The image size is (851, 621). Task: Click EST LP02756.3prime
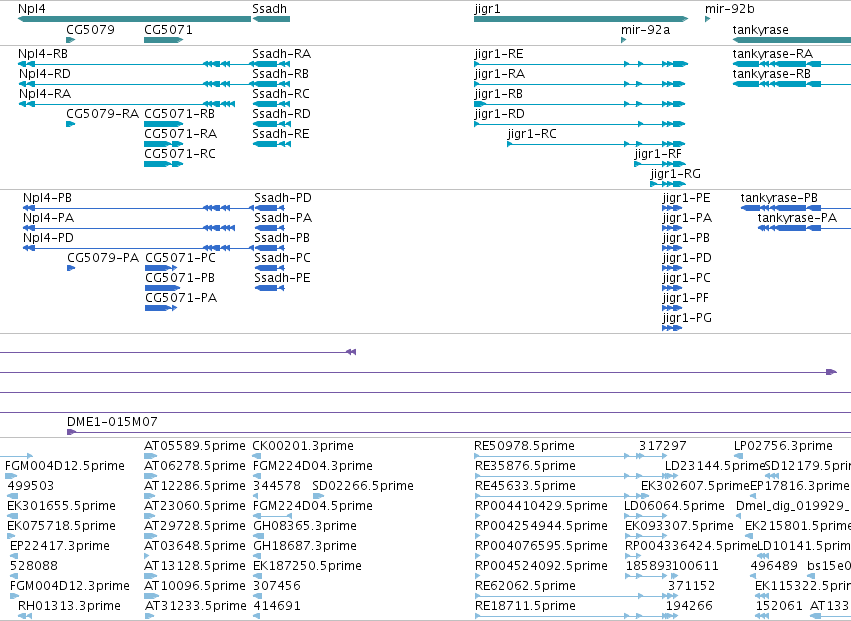coord(739,456)
